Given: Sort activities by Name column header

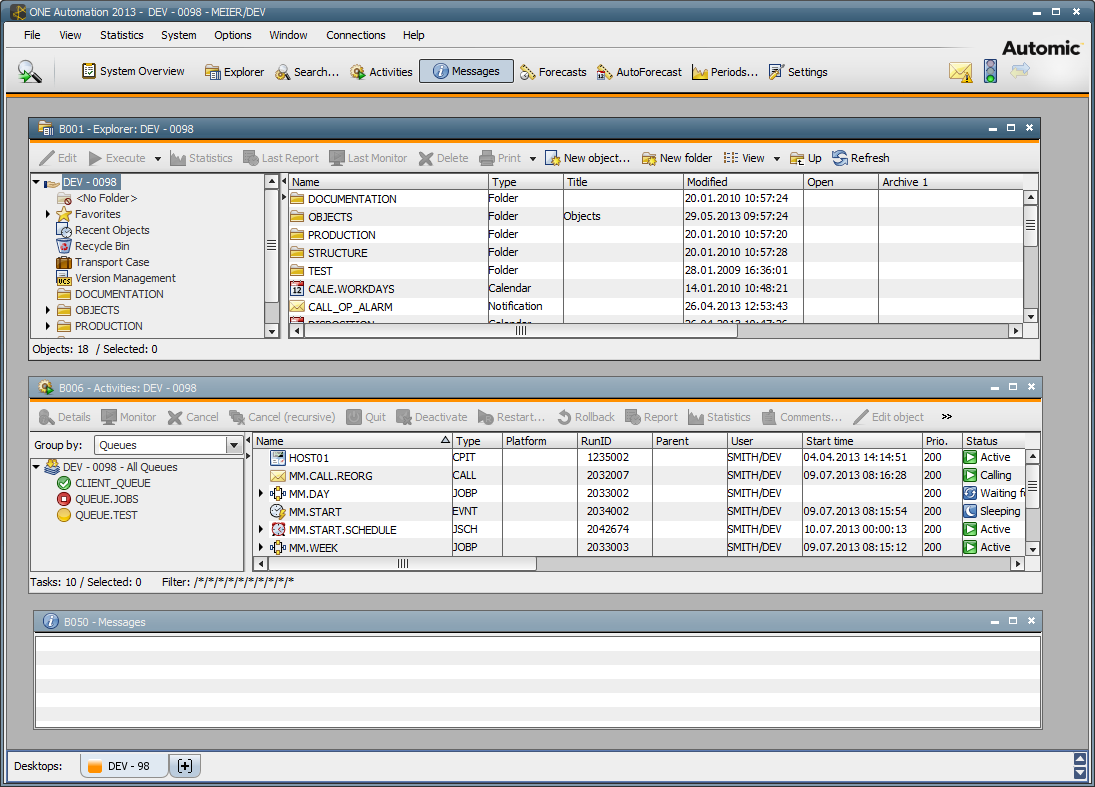Looking at the screenshot, I should [352, 441].
